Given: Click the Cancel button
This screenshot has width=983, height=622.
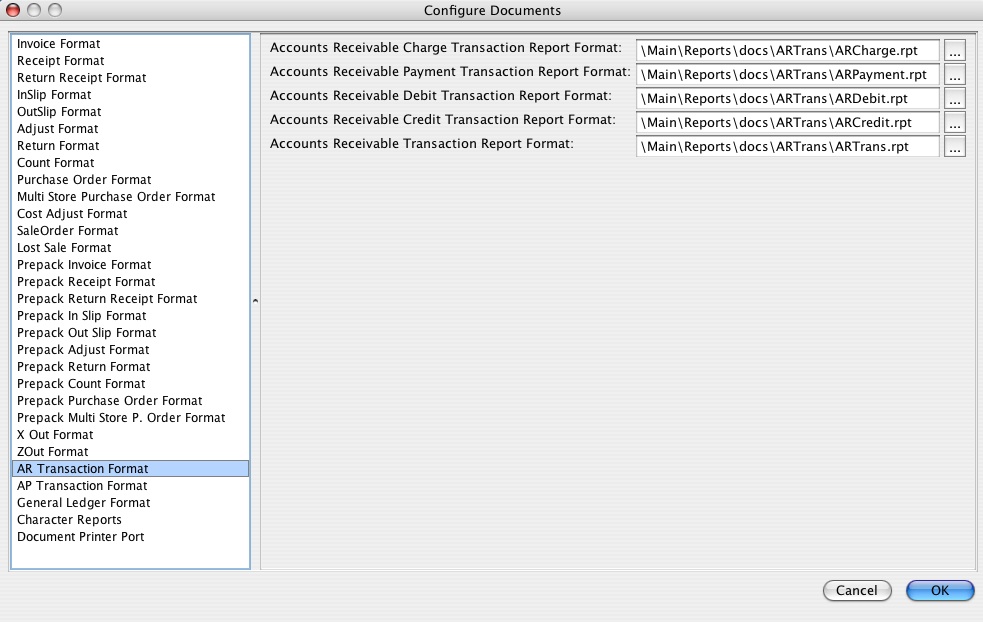Looking at the screenshot, I should point(857,591).
